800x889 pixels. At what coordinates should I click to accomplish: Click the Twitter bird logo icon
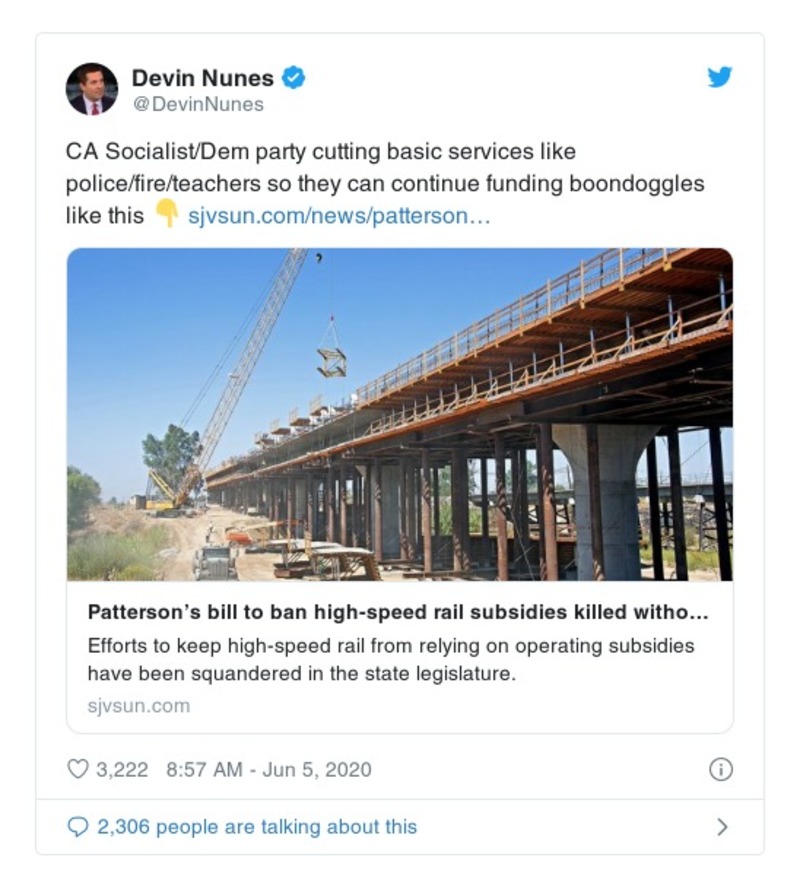[719, 77]
